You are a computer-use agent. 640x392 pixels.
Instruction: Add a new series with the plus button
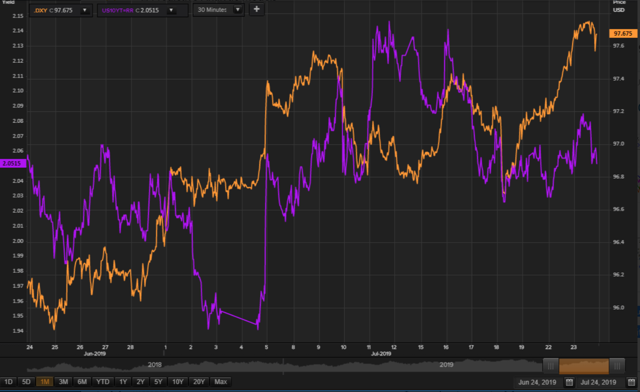(x=256, y=9)
